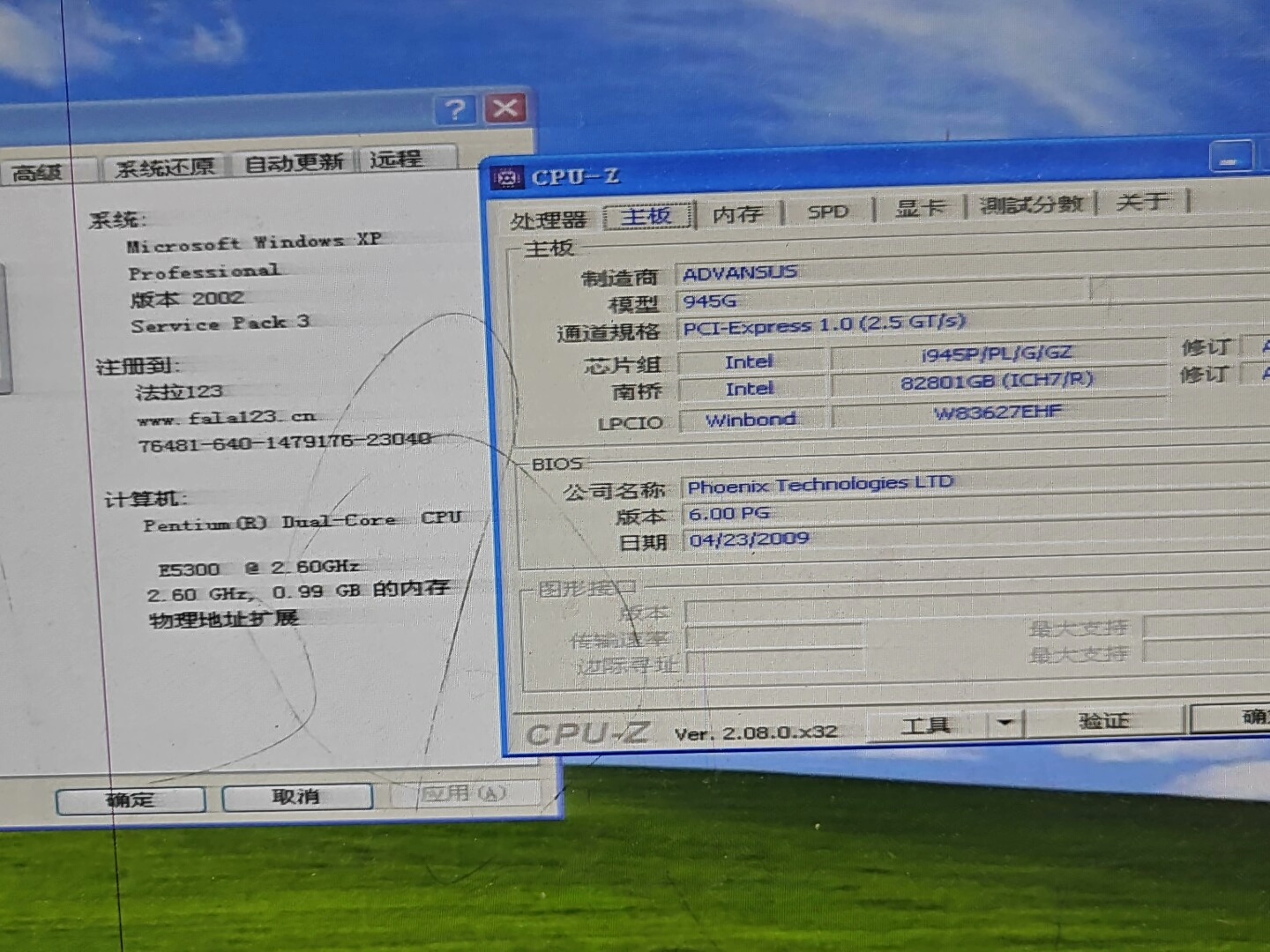Click the question mark help button

(x=455, y=109)
